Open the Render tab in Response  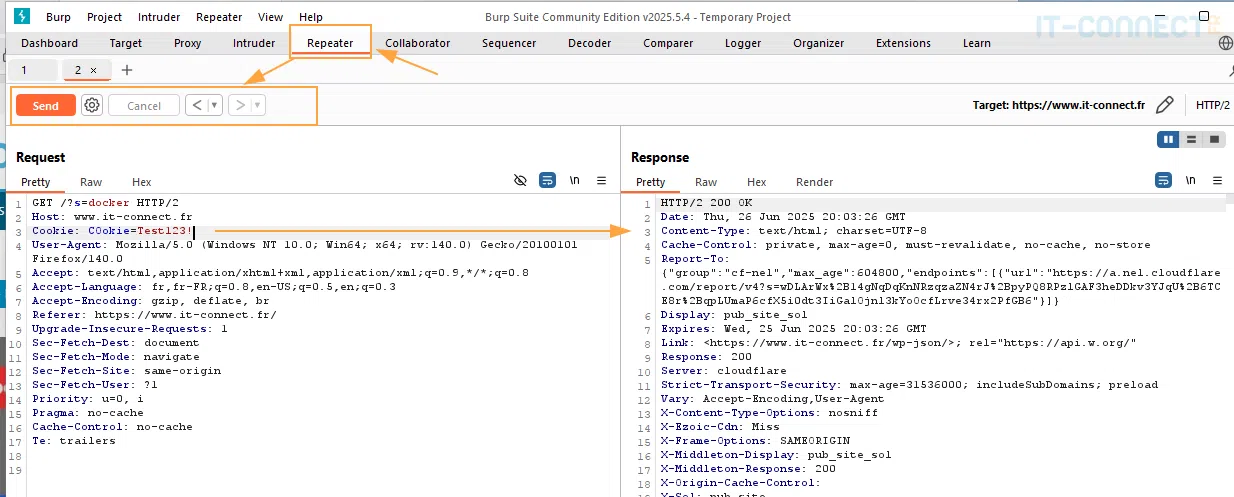point(814,182)
